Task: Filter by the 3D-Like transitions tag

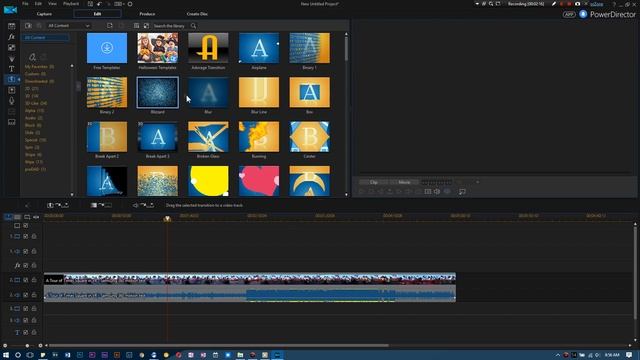Action: tap(36, 103)
